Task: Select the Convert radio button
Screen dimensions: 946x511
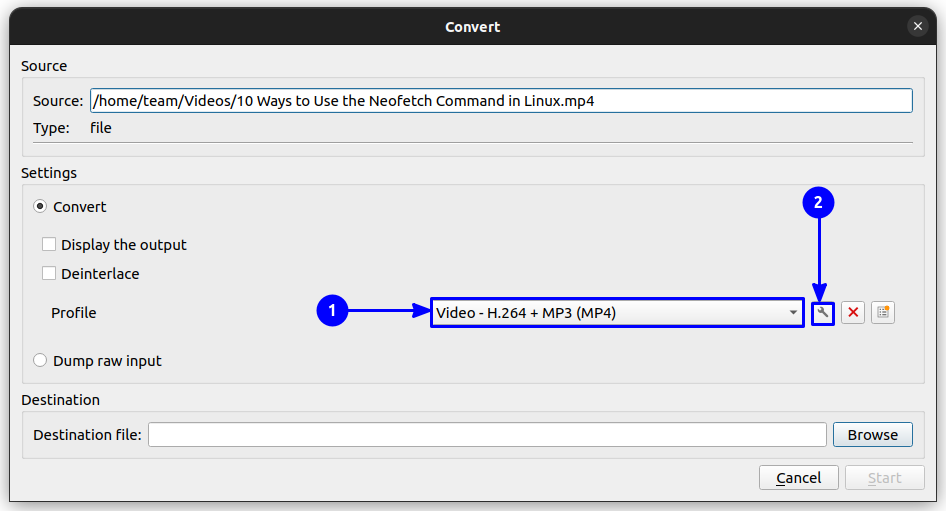Action: pyautogui.click(x=40, y=207)
